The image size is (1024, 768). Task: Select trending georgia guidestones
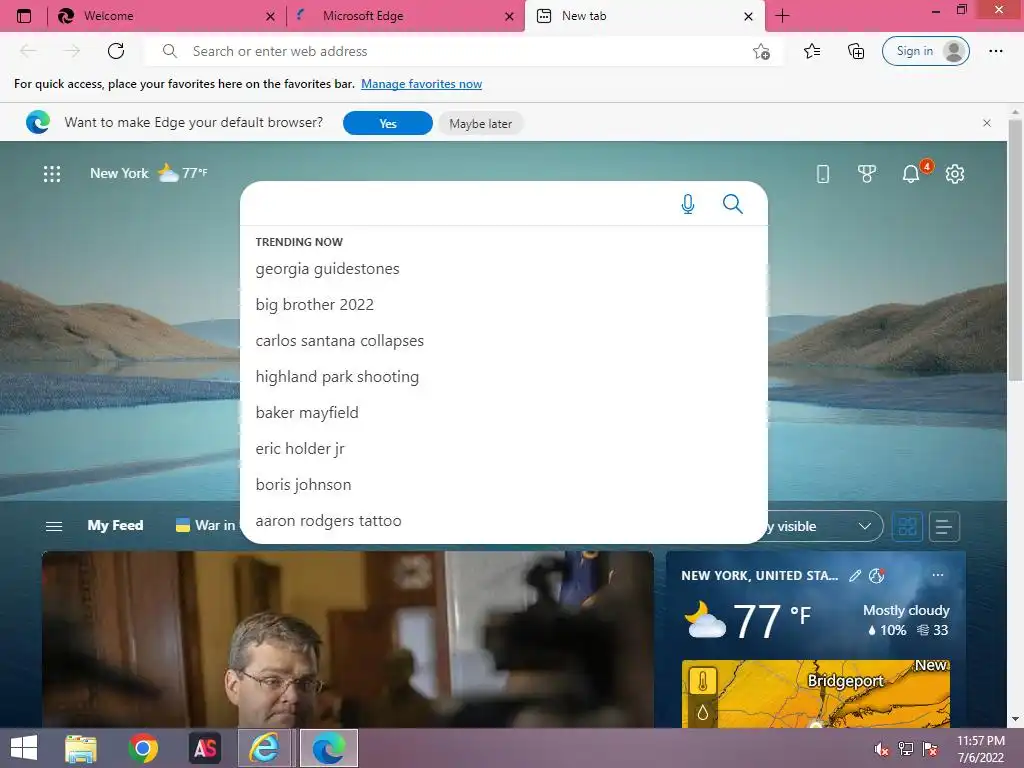coord(327,269)
